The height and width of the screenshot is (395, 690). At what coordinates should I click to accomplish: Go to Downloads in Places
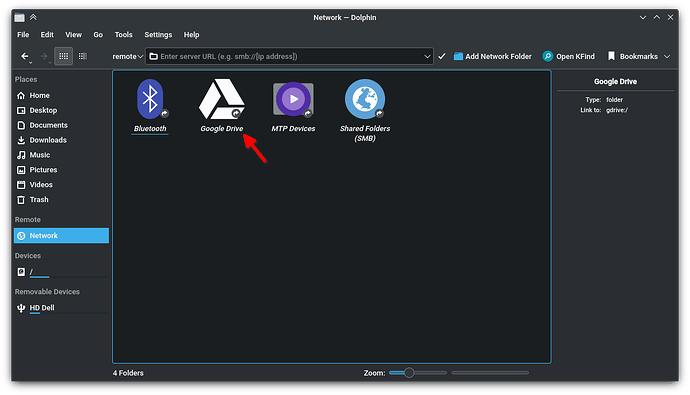coord(61,140)
